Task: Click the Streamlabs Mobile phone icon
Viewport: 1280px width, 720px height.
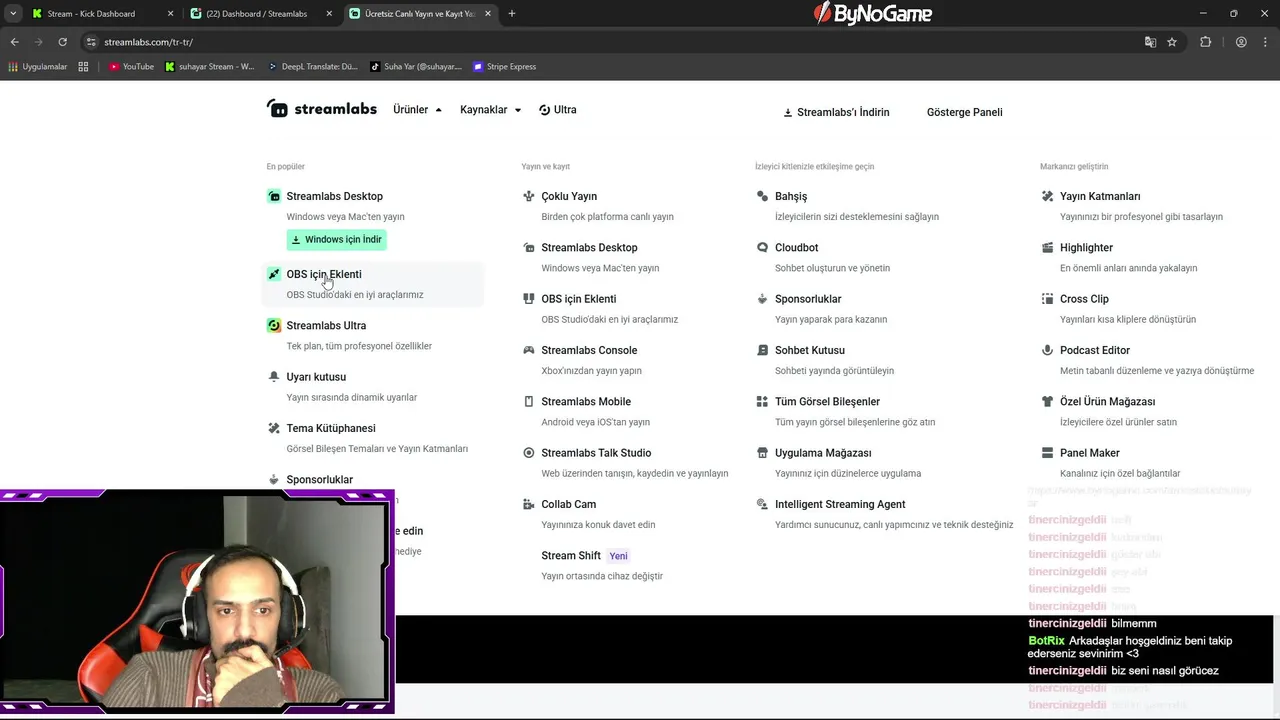Action: [x=529, y=402]
